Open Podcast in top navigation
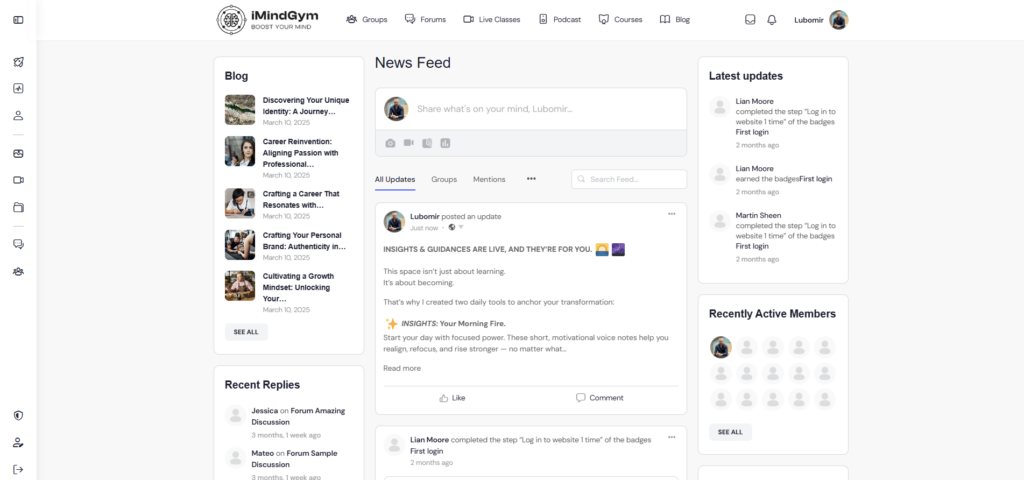The height and width of the screenshot is (480, 1024). click(x=559, y=20)
